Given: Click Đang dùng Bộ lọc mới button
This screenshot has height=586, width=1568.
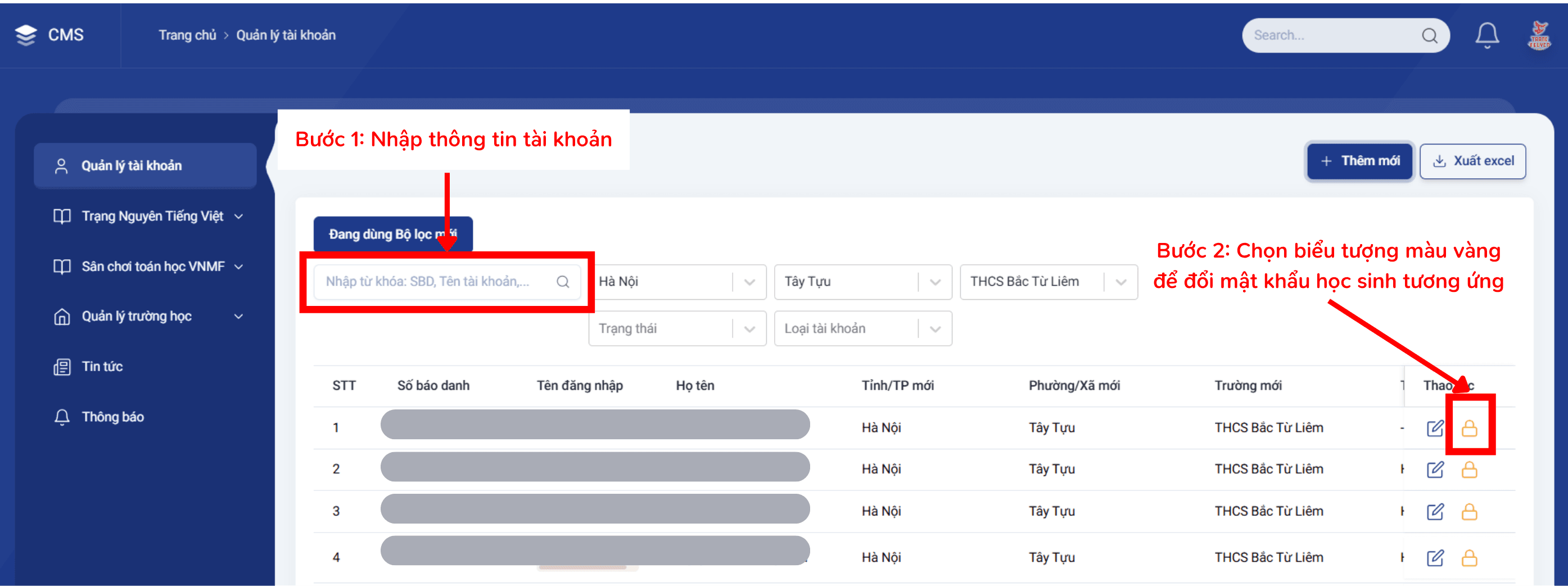Looking at the screenshot, I should pyautogui.click(x=392, y=234).
